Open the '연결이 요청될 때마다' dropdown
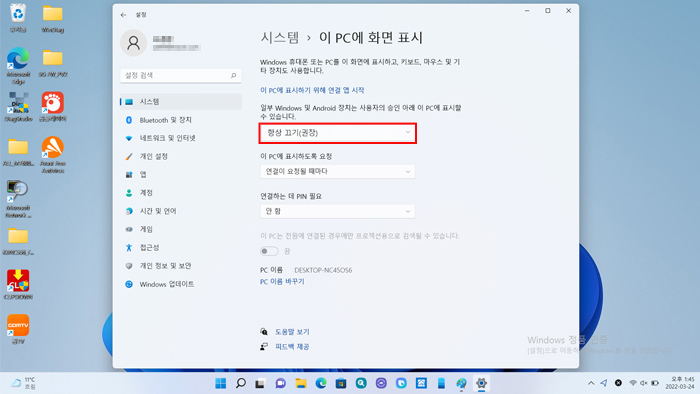The image size is (700, 394). [x=338, y=171]
